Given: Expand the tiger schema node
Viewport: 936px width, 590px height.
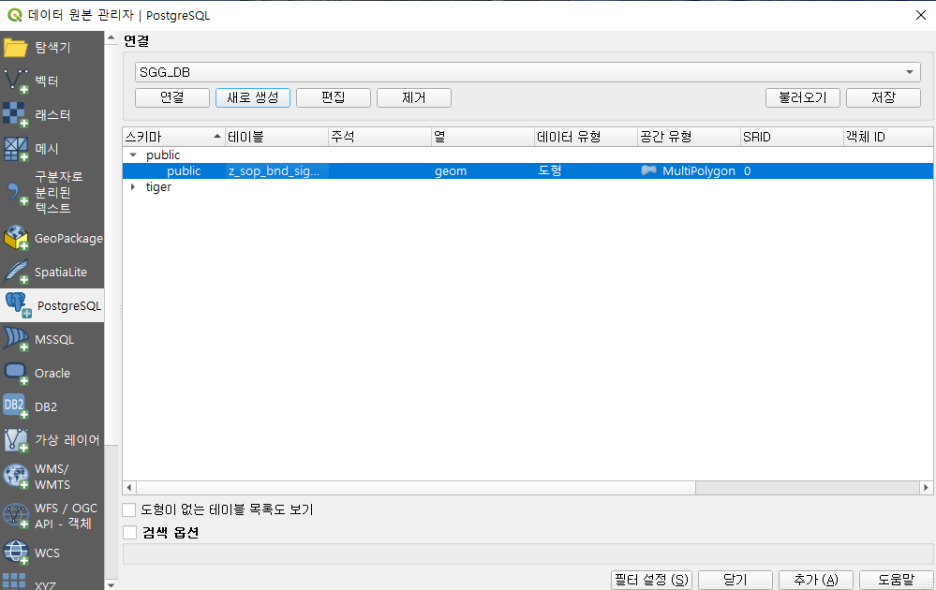Looking at the screenshot, I should 133,187.
